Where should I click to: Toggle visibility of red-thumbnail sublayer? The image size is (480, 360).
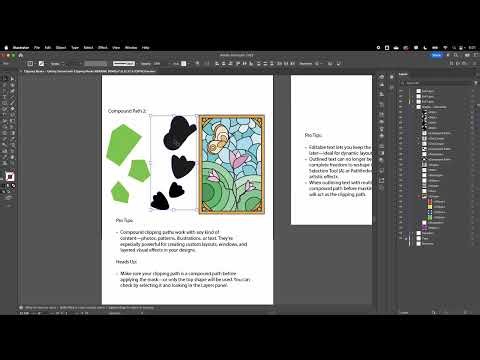click(x=401, y=202)
